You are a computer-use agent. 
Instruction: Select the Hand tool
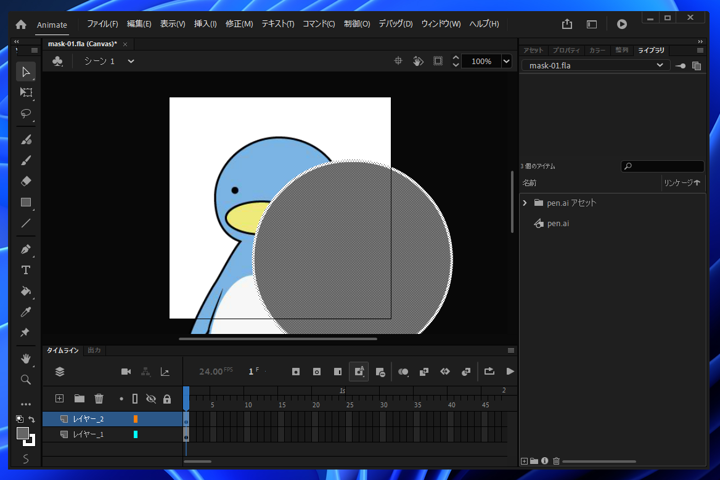tap(26, 359)
